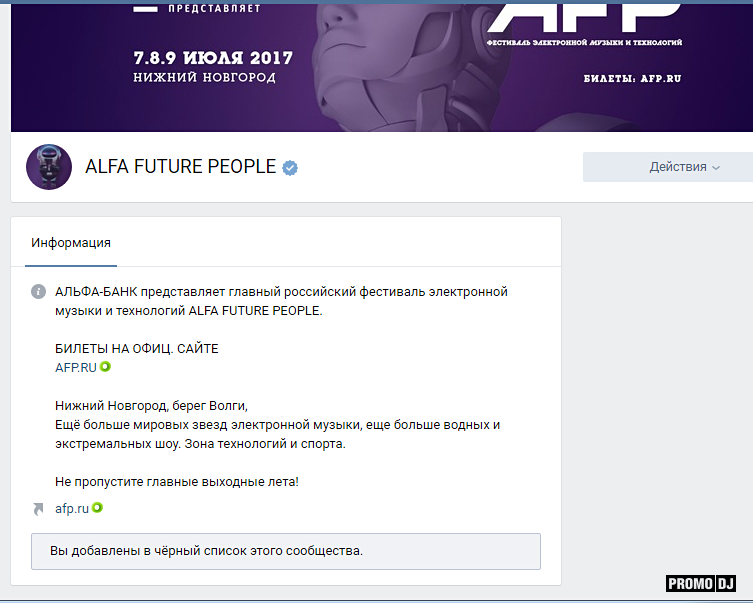Click the НИЖНИЙ НОВГОРОД banner text

coord(205,77)
